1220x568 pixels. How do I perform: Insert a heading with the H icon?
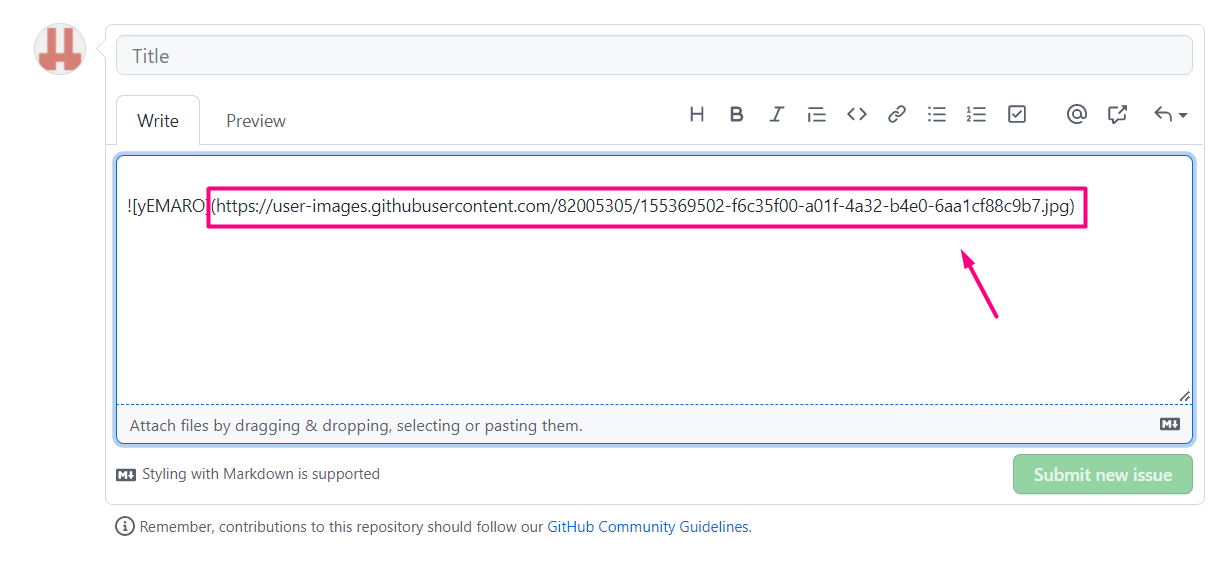click(697, 114)
